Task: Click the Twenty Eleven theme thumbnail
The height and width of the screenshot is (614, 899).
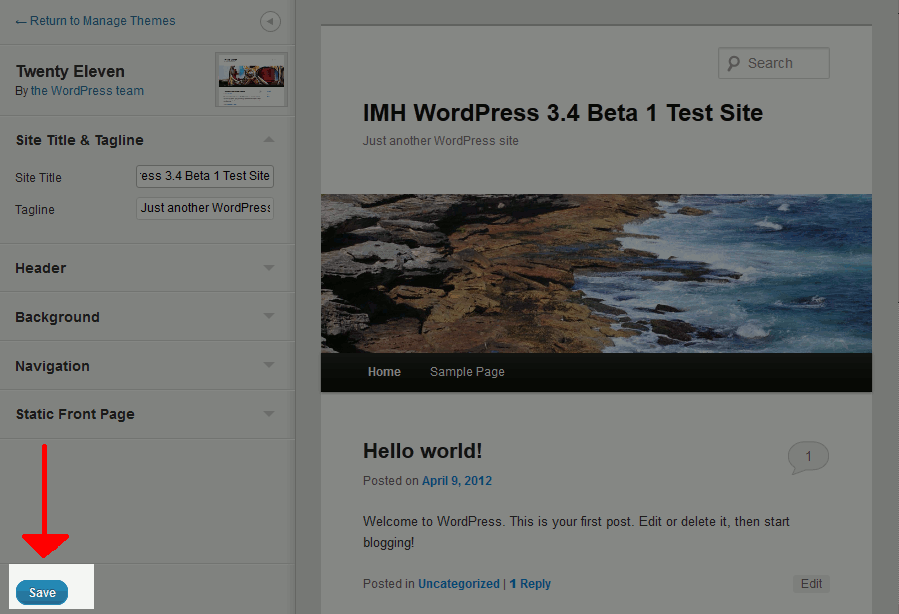Action: pyautogui.click(x=251, y=80)
